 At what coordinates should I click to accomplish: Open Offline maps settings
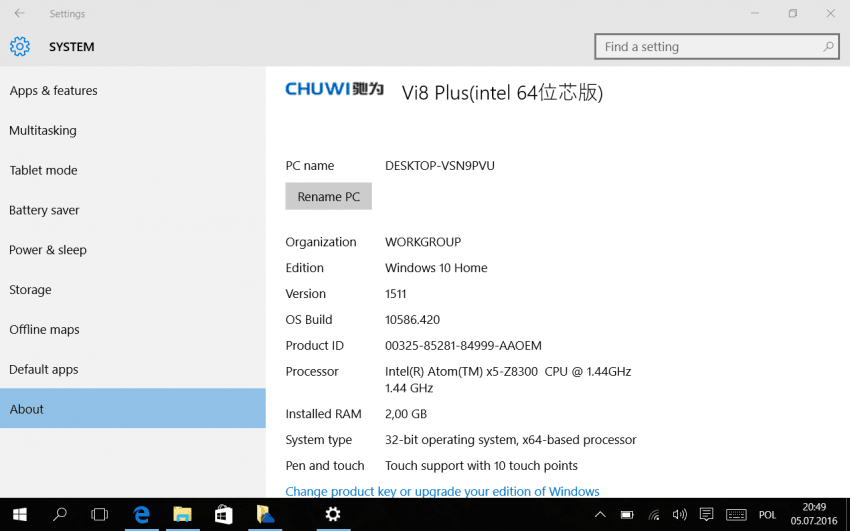tap(133, 329)
